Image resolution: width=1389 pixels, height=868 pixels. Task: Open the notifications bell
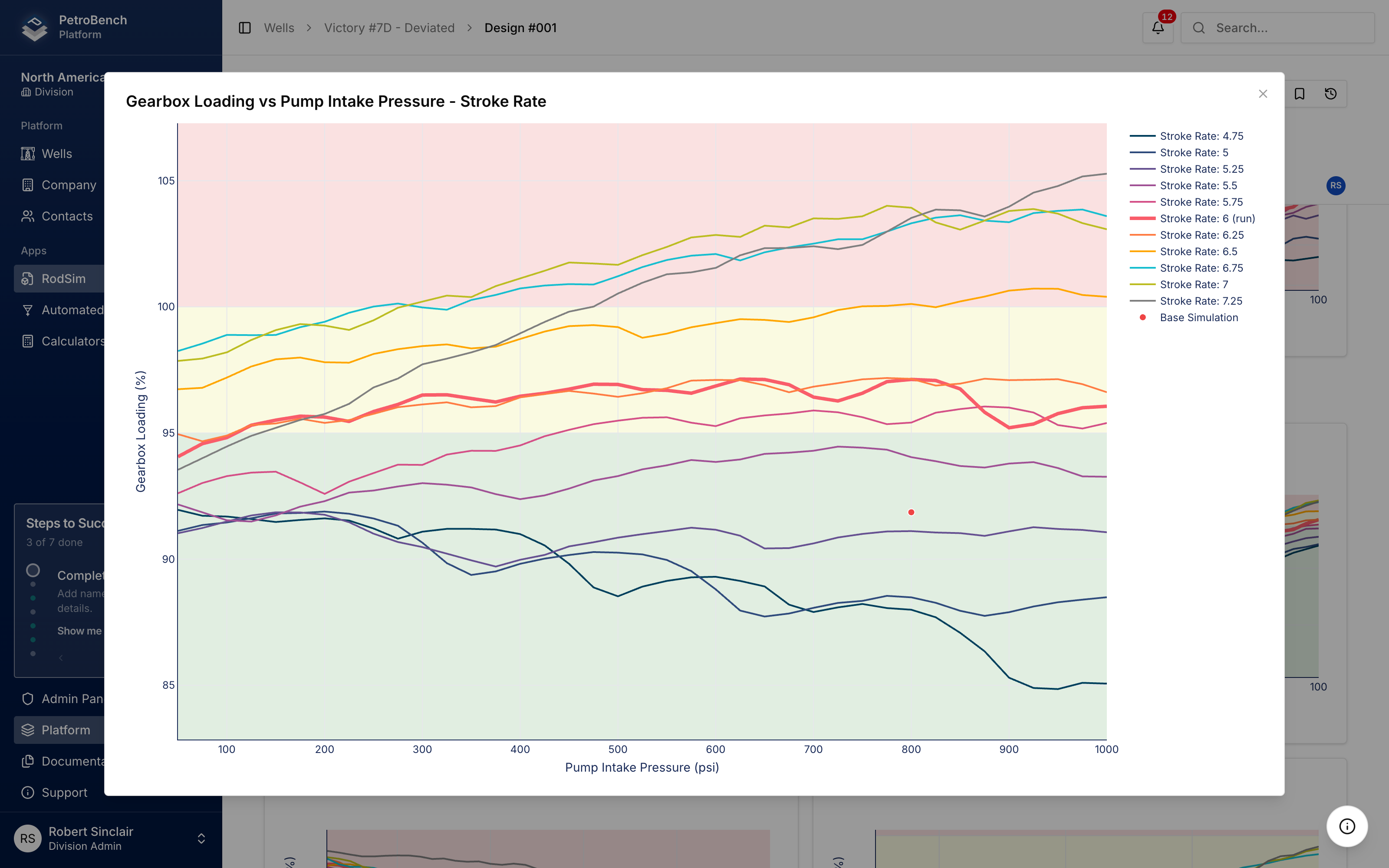pyautogui.click(x=1158, y=27)
